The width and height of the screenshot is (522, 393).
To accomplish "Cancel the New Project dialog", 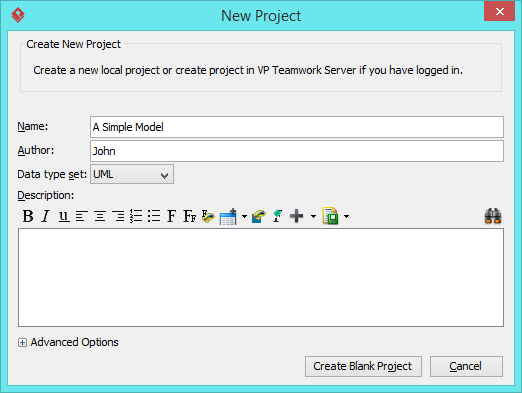I will click(466, 366).
